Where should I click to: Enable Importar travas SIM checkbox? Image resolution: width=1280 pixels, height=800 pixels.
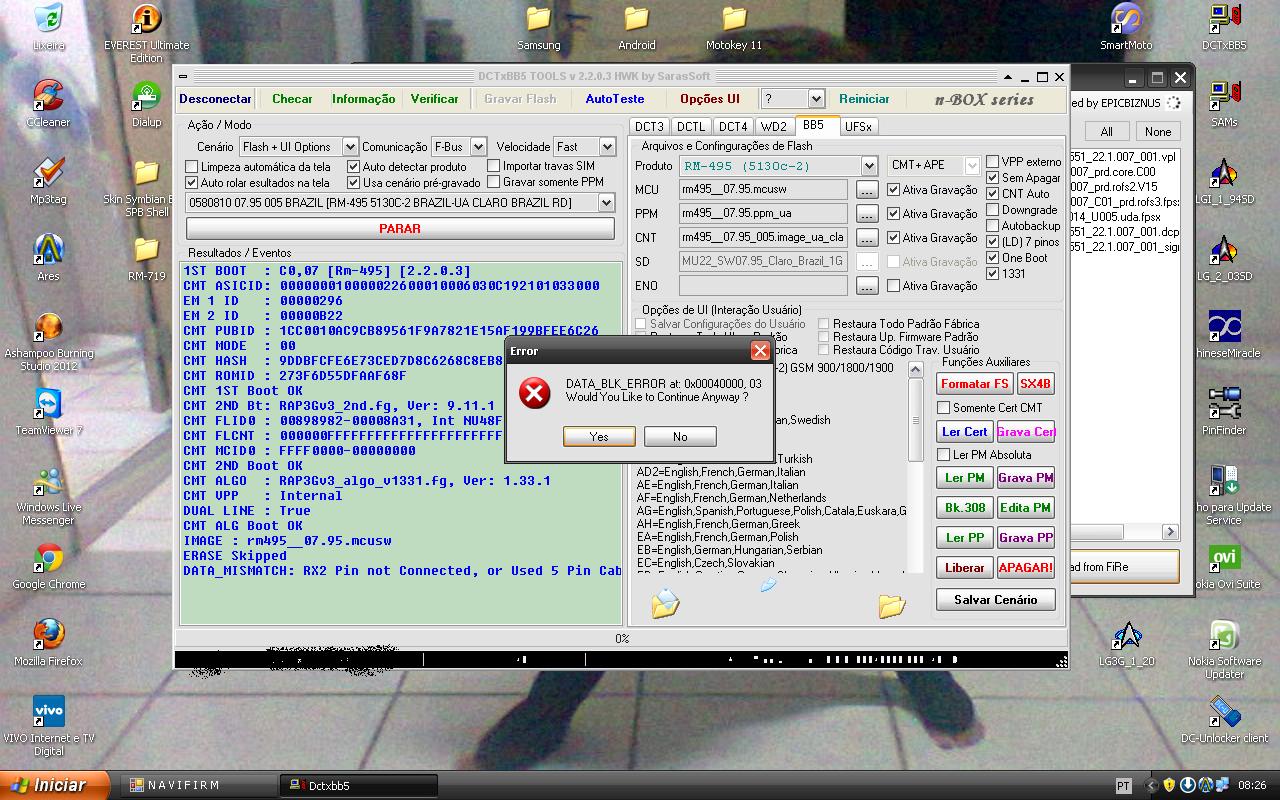click(494, 166)
